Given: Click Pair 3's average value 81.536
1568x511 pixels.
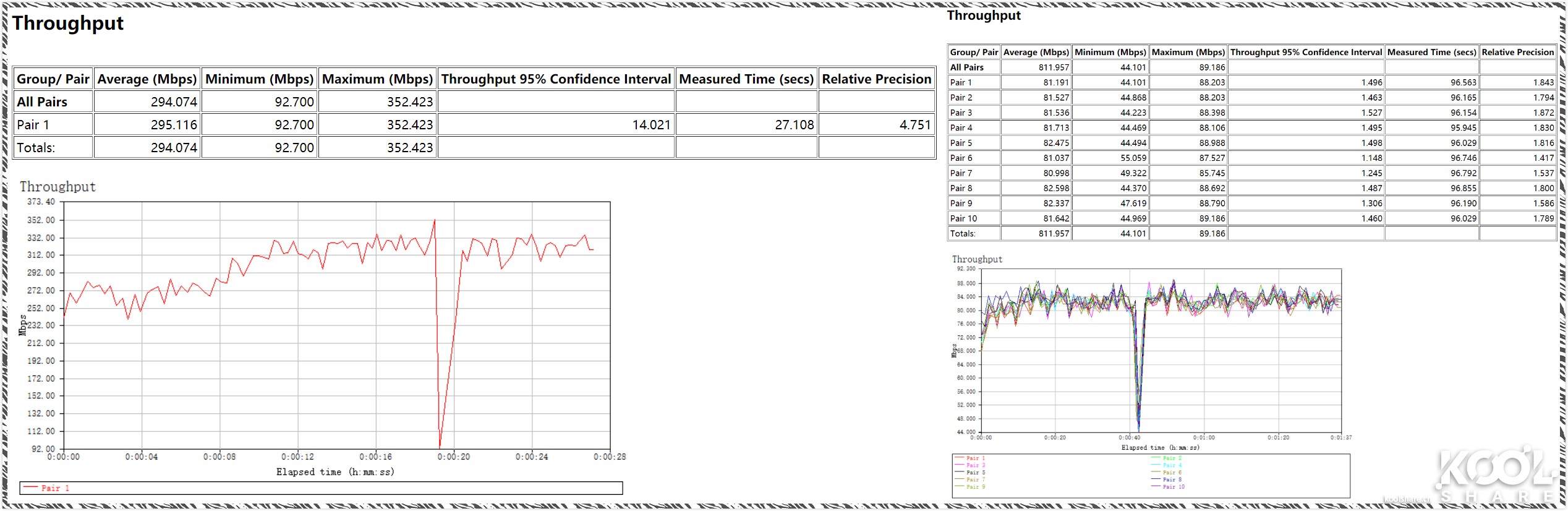Looking at the screenshot, I should point(1056,113).
